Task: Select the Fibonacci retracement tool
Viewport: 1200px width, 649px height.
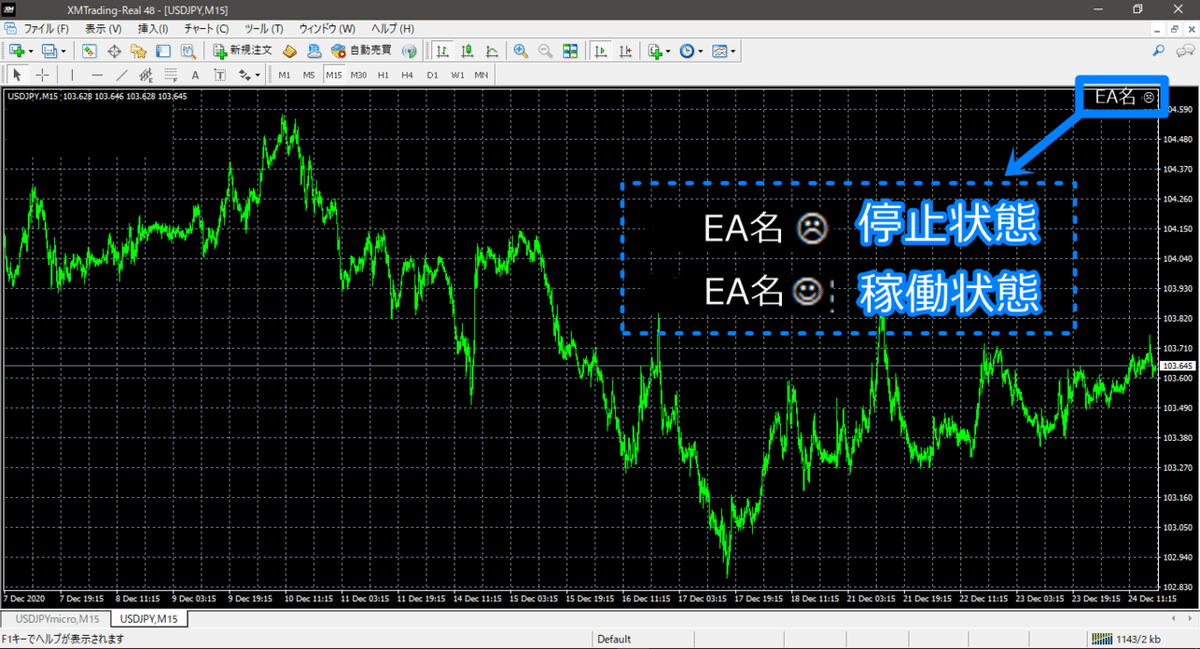Action: point(170,73)
